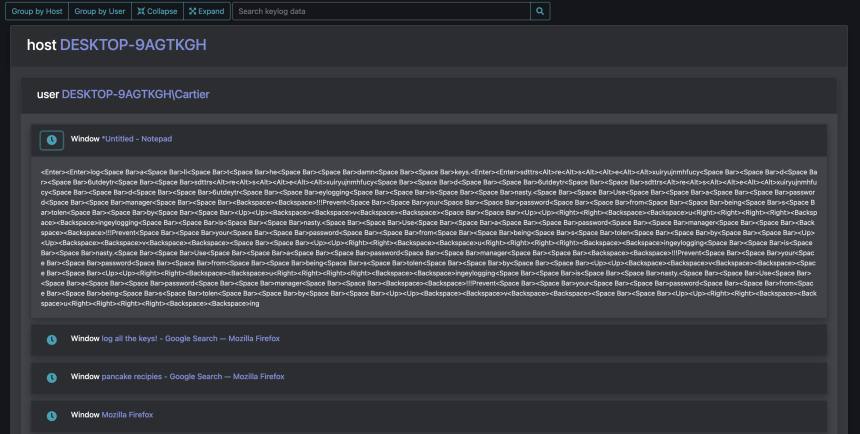
Task: Click the Group by User button
Action: tap(99, 11)
